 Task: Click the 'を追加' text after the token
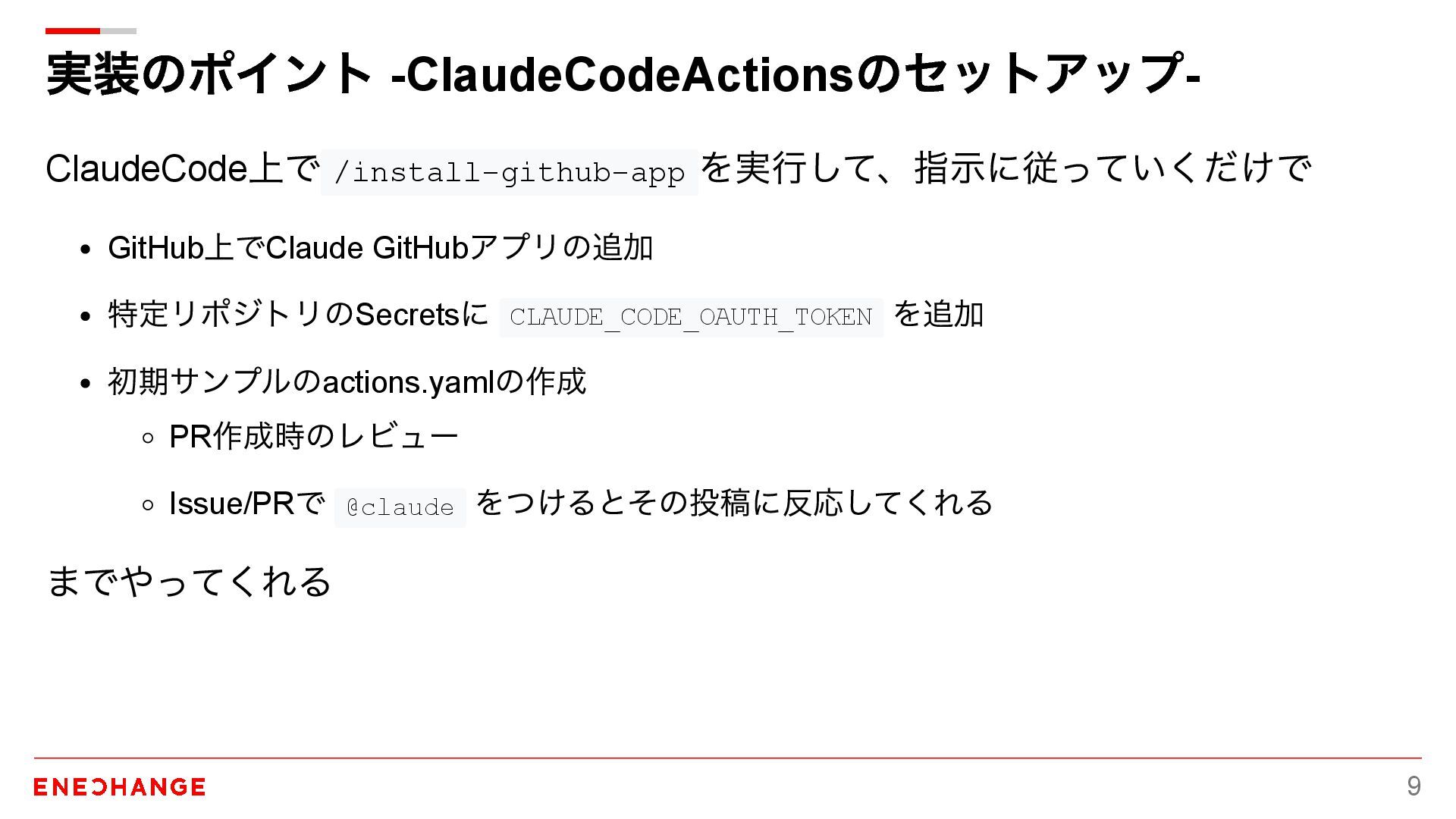pyautogui.click(x=938, y=315)
